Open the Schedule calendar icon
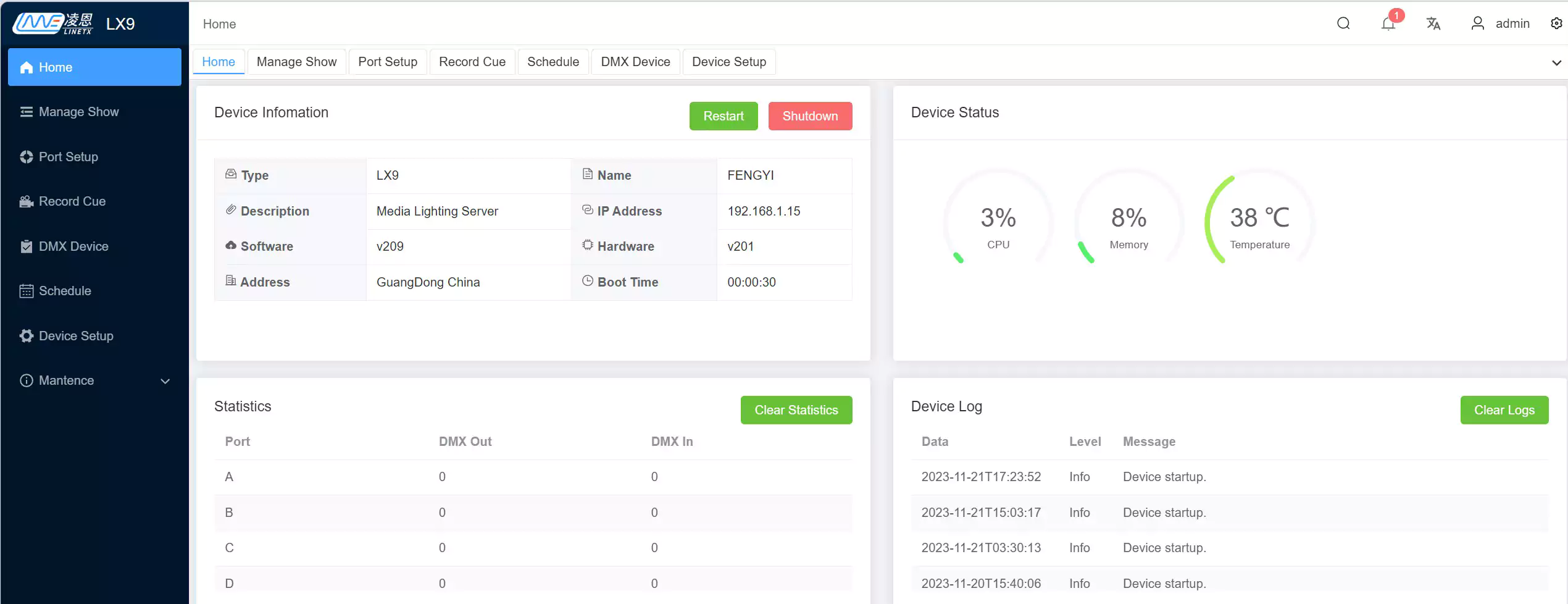Screen dimensions: 1568x604 click(26, 291)
